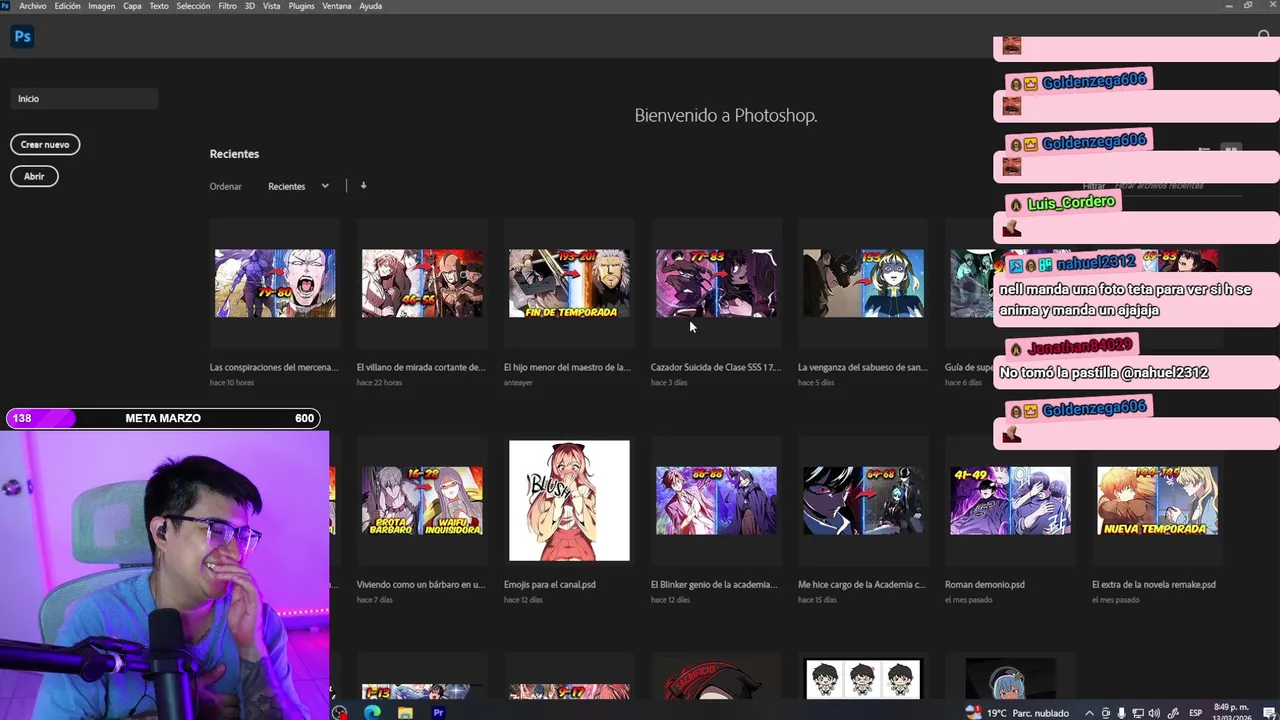Viewport: 1280px width, 720px height.
Task: Open Me hice cargo de la Academia thumbnail
Action: (863, 501)
